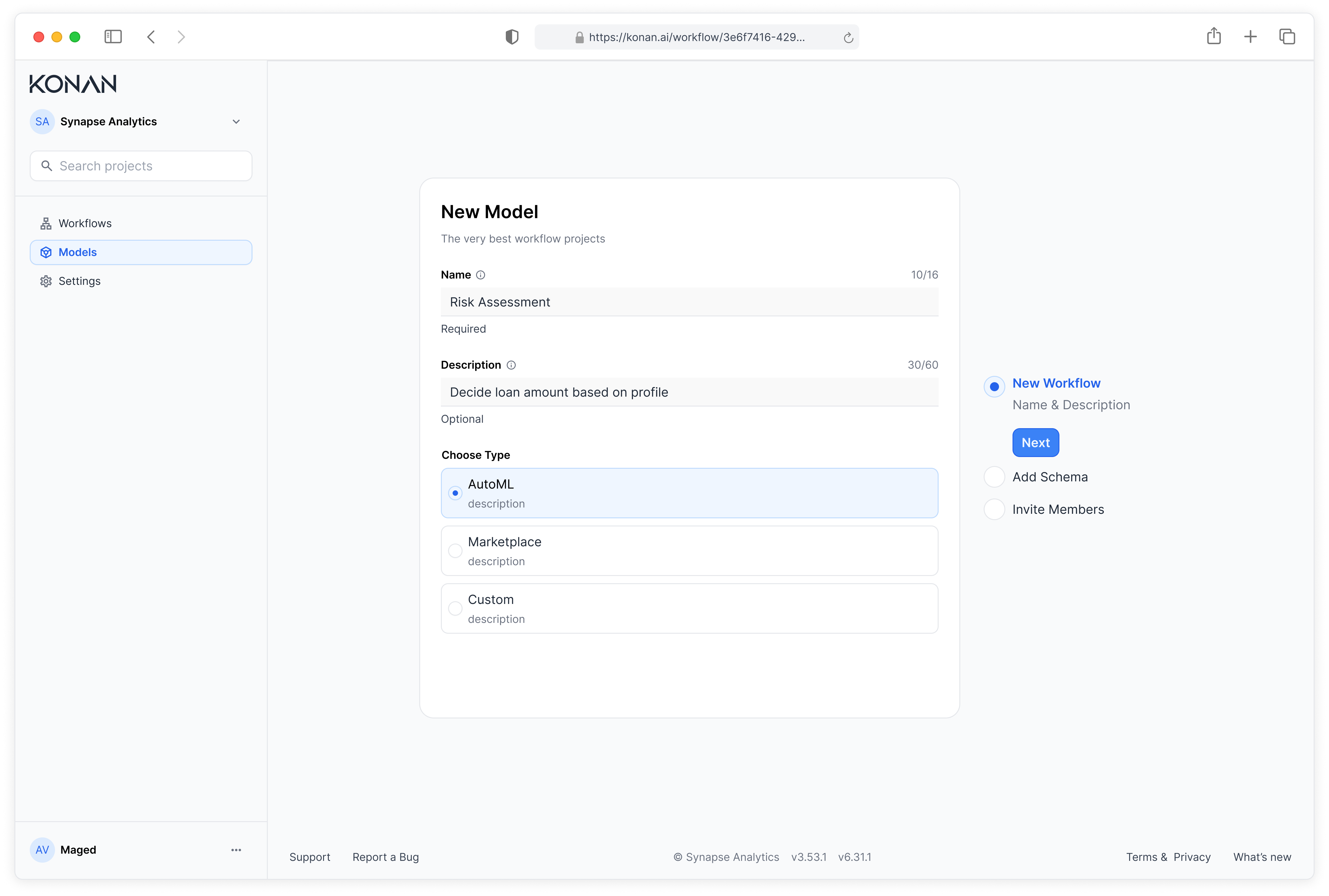Click the New Model heading
Image resolution: width=1329 pixels, height=896 pixels.
[489, 212]
